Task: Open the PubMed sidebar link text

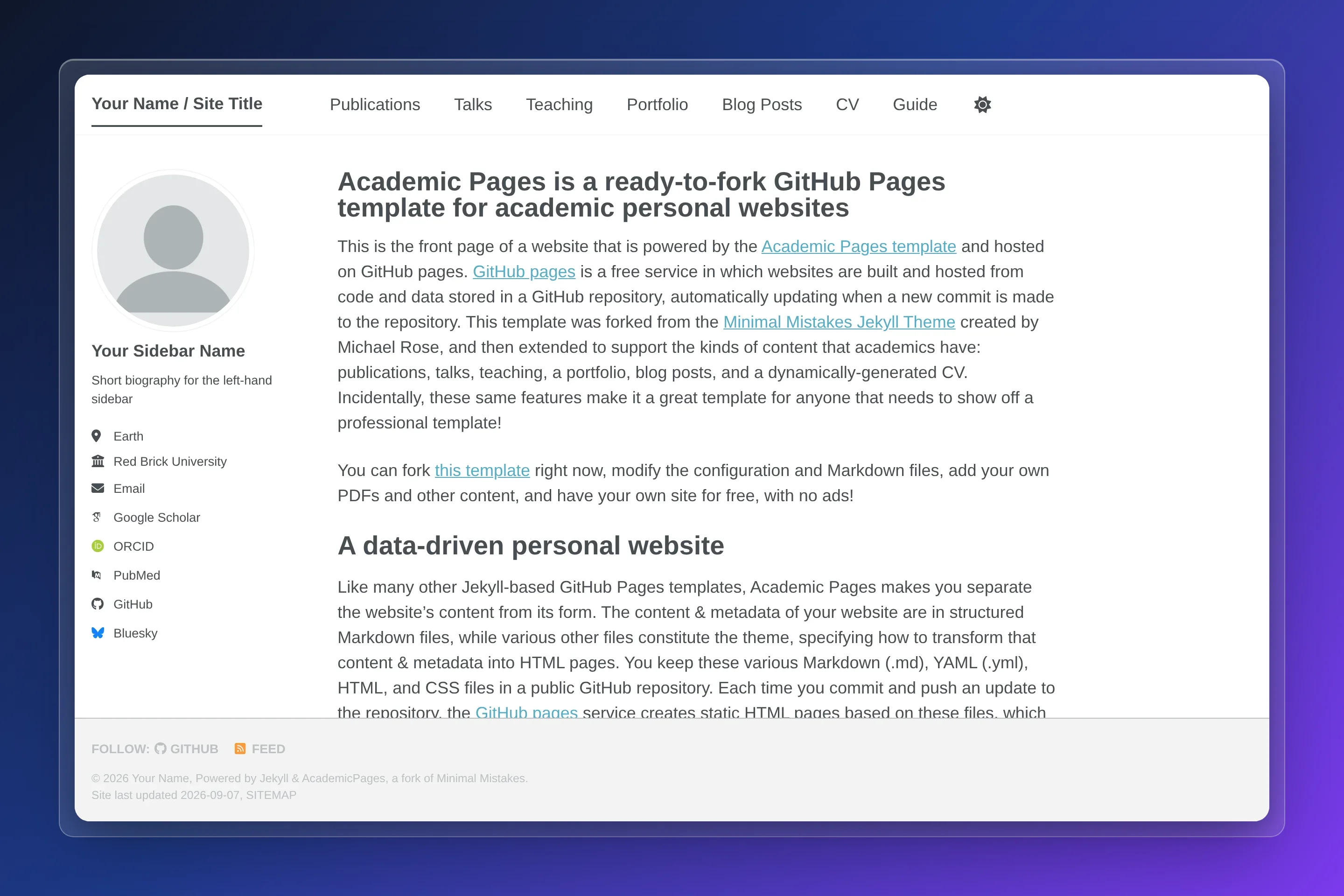Action: pos(137,575)
